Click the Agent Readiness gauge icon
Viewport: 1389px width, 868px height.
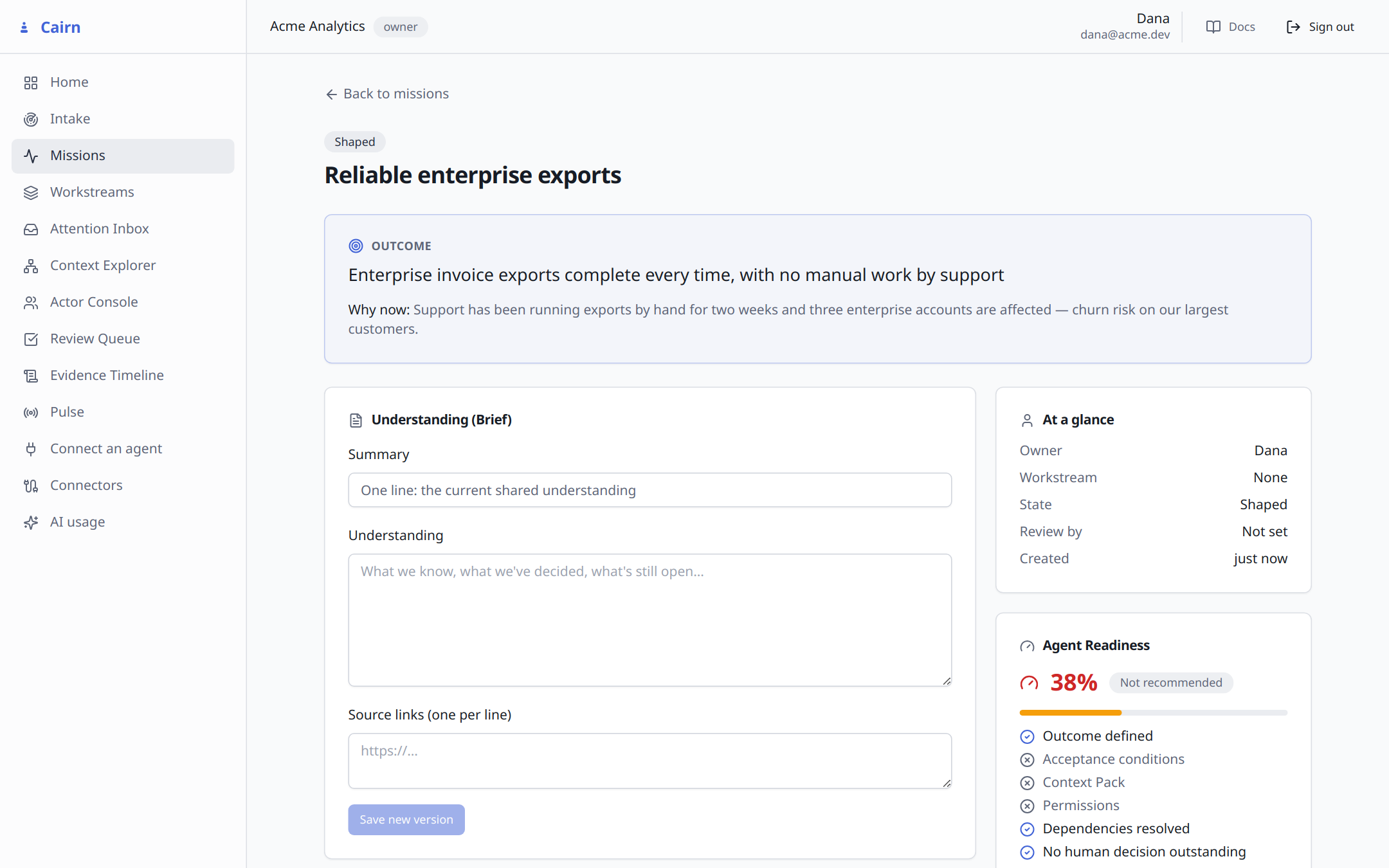pyautogui.click(x=1027, y=646)
